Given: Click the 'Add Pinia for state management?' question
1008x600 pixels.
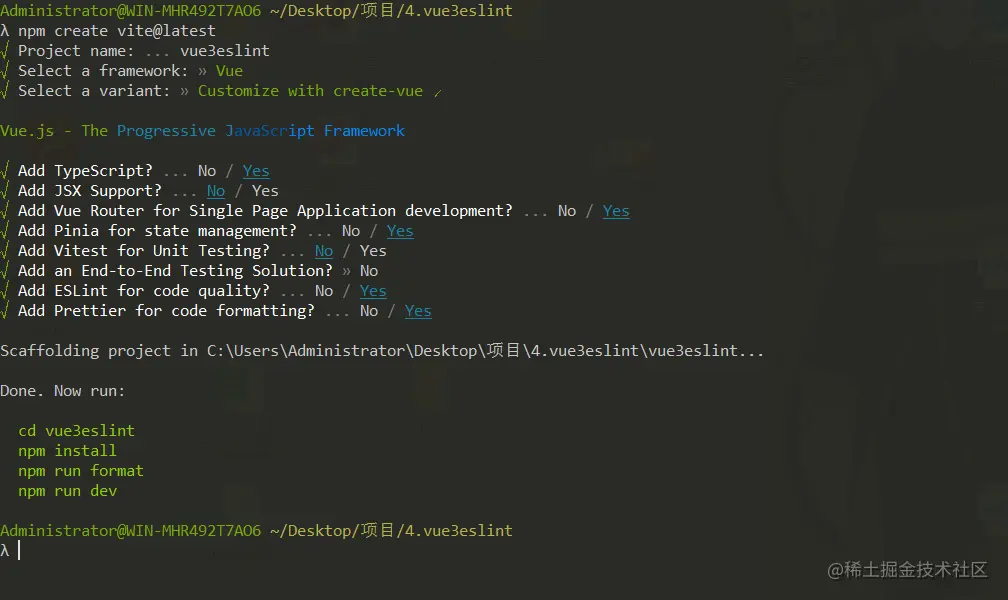Looking at the screenshot, I should (x=158, y=231).
